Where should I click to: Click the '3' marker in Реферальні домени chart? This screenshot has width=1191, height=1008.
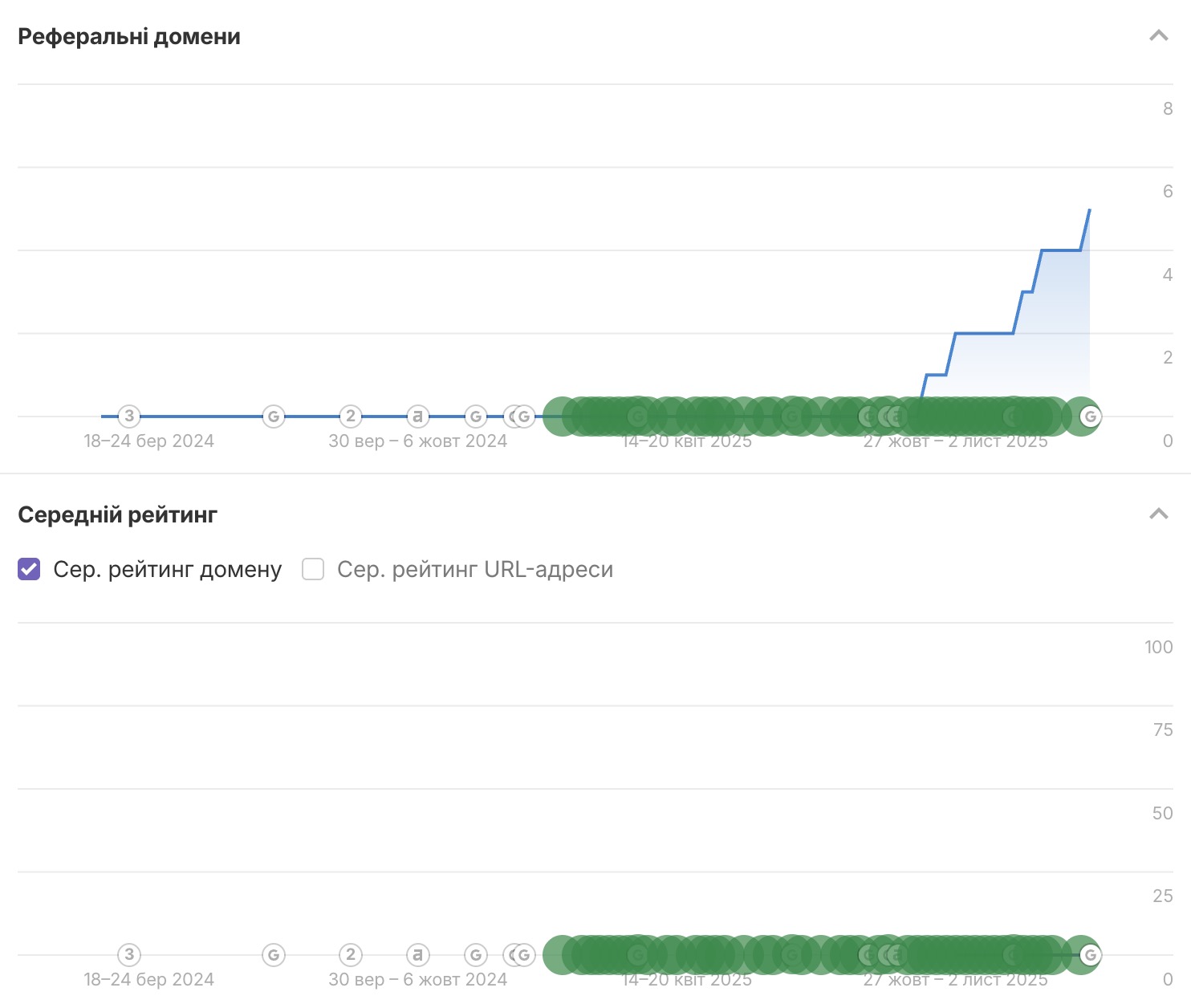pos(129,416)
